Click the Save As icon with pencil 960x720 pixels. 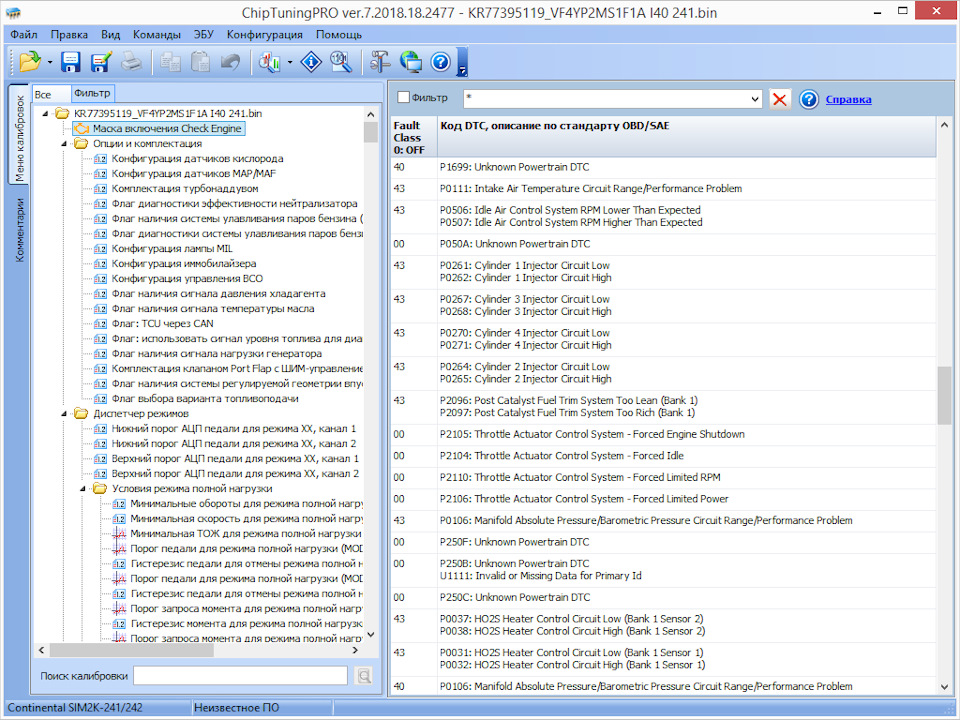tap(101, 63)
